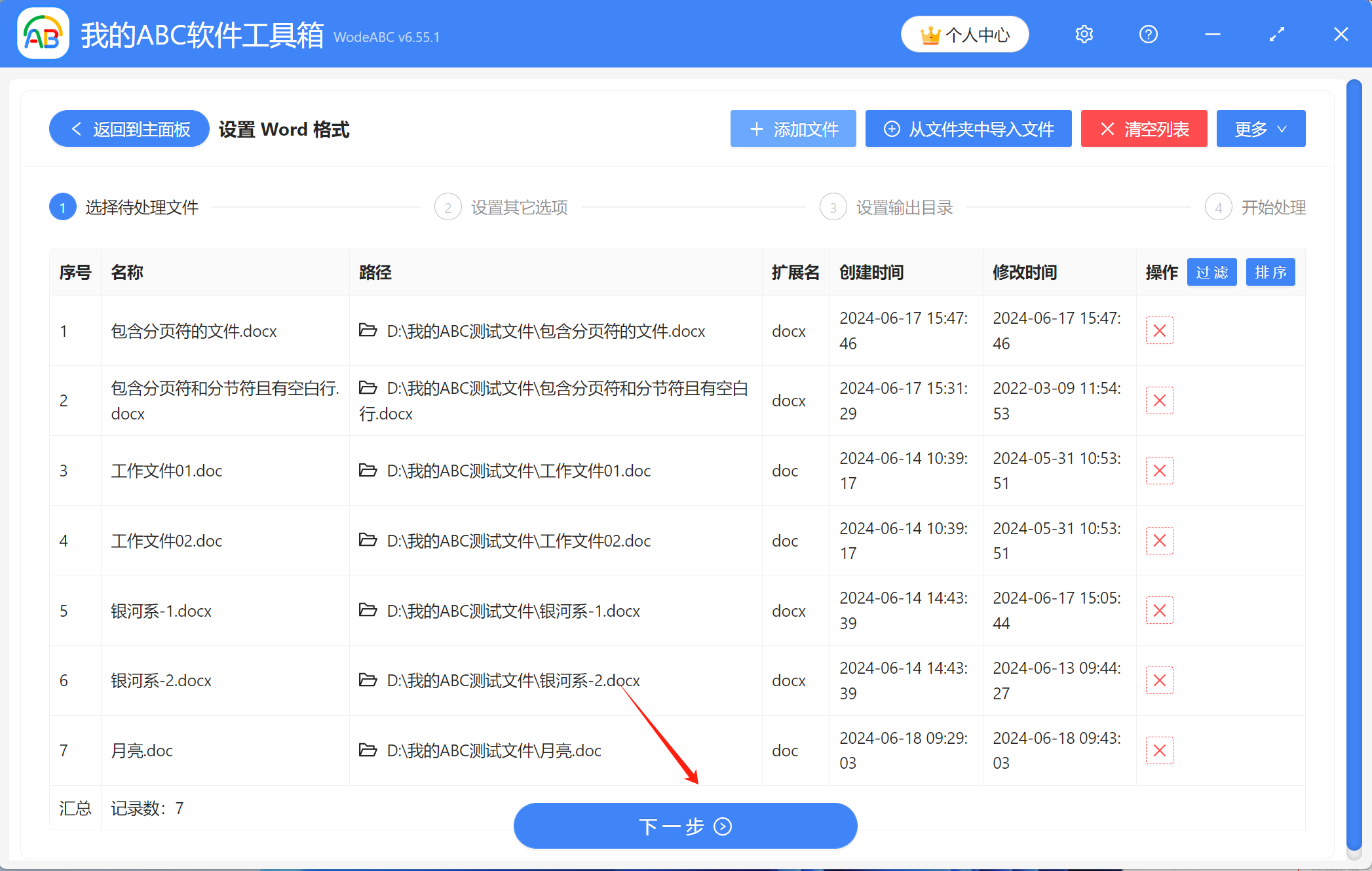Remove 工作文件01.doc using red X
This screenshot has width=1372, height=871.
1159,471
